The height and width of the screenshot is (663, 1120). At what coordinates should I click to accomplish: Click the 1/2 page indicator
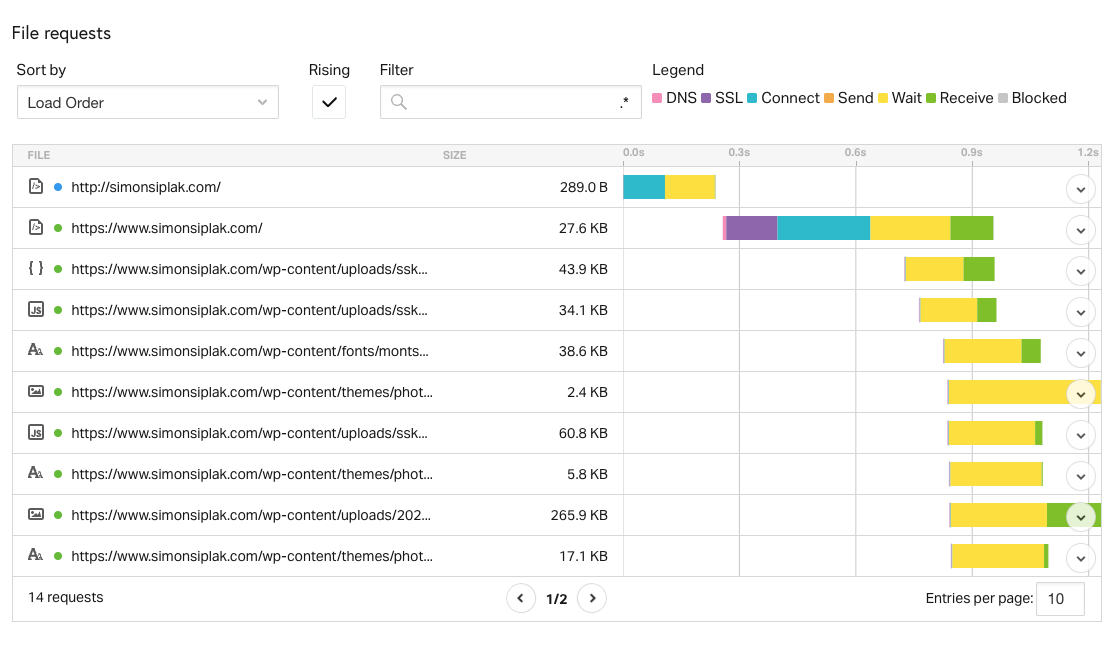556,599
